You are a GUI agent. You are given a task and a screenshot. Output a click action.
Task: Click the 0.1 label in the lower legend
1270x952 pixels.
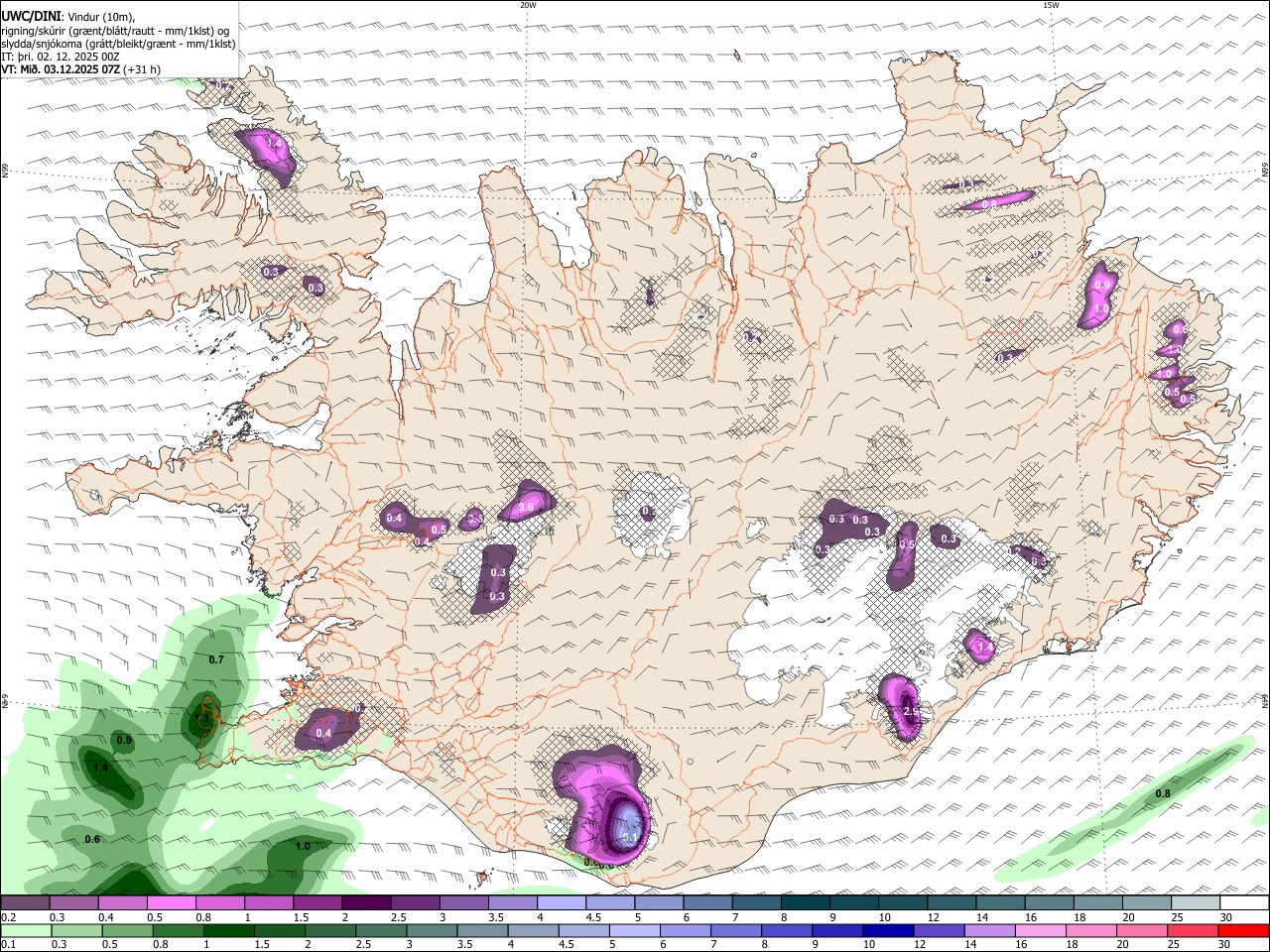[7, 945]
